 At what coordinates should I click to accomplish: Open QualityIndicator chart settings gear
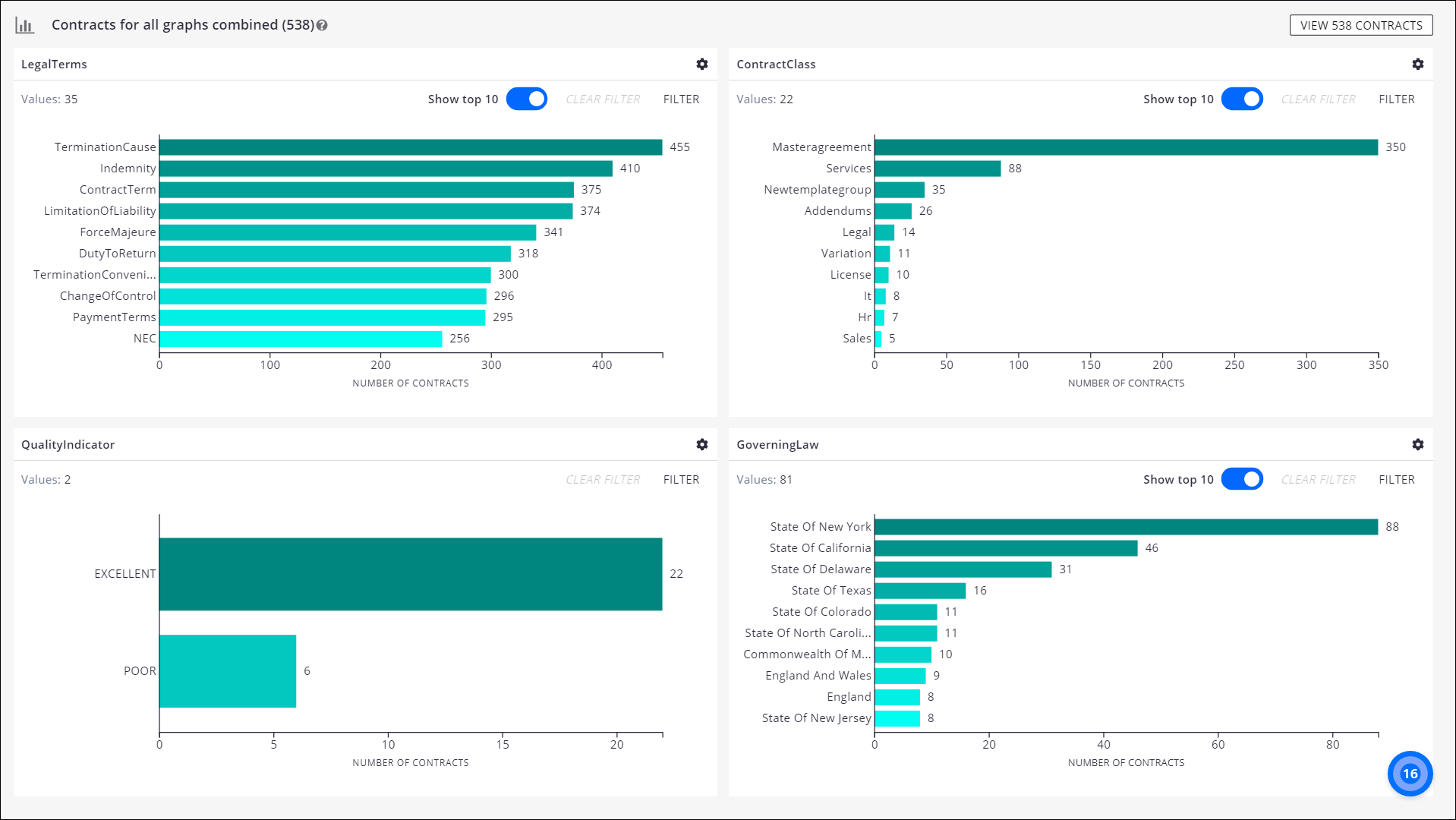point(702,445)
